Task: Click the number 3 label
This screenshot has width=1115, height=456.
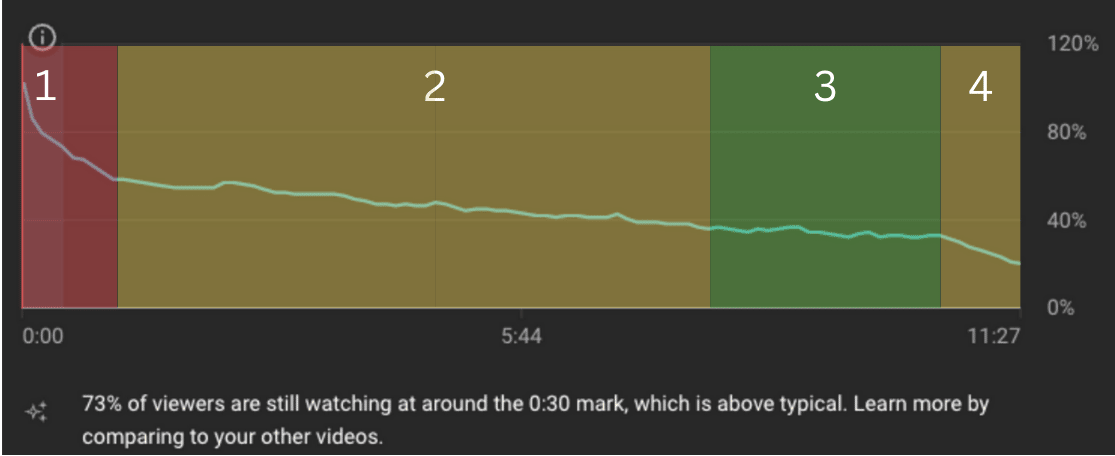Action: pos(825,87)
